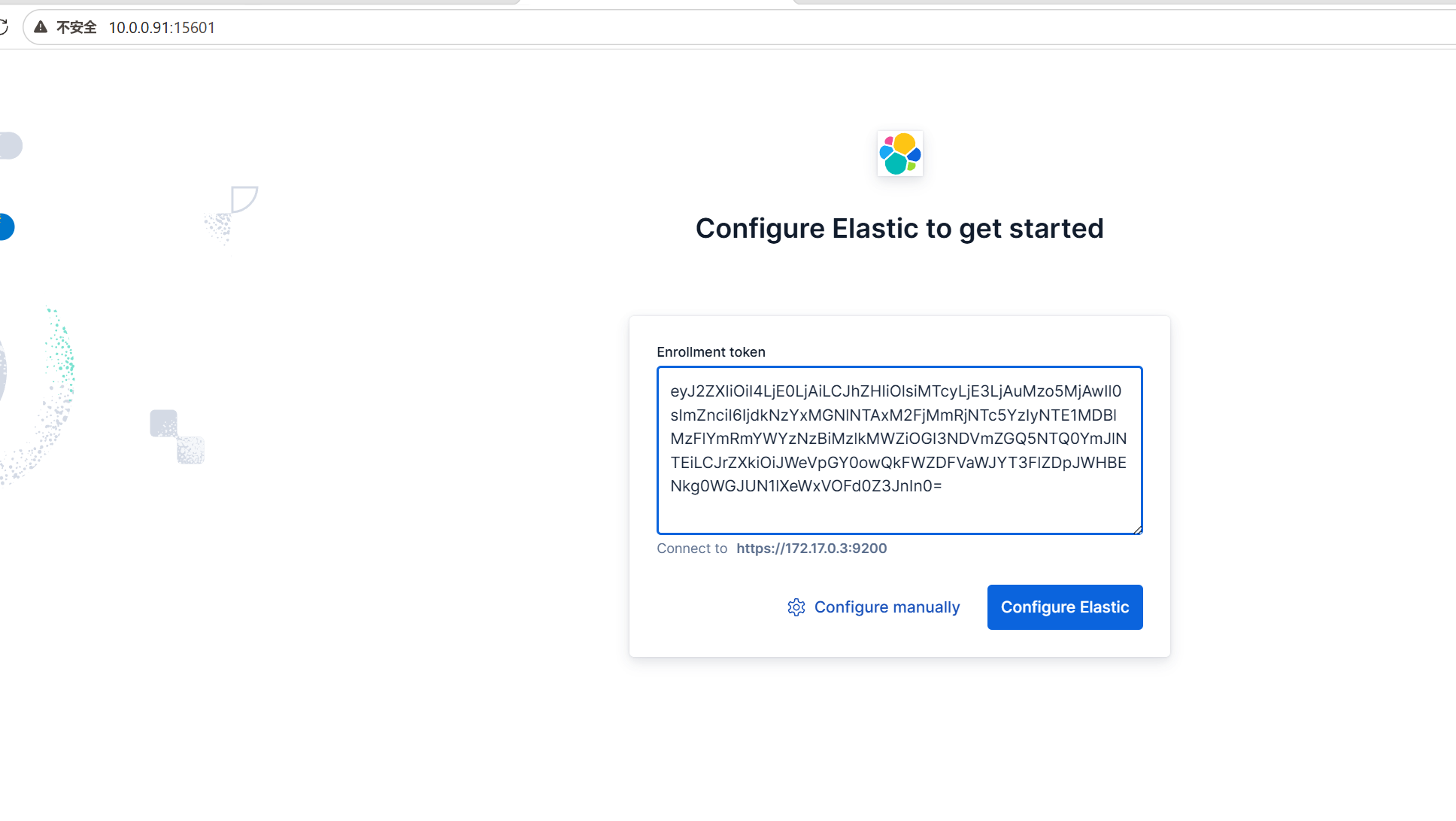Click the teal dotted arc illustration
Viewport: 1456px width, 821px height.
click(x=62, y=354)
